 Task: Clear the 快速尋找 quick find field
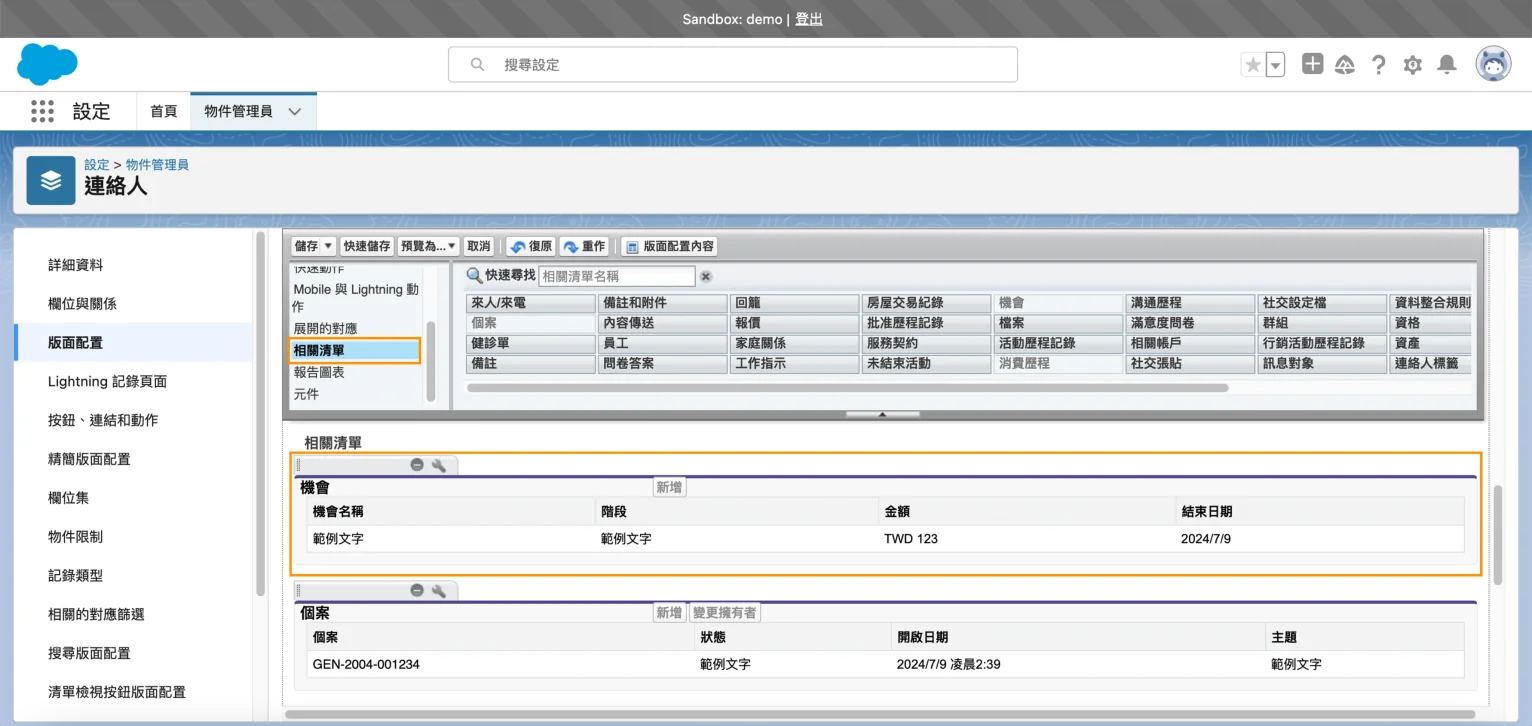point(706,277)
